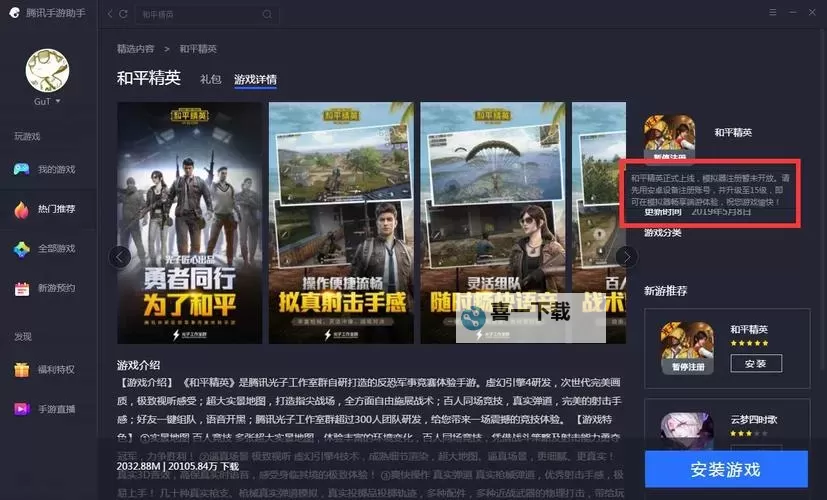Open the 灵活组队 parachute screenshot
Viewport: 827px width, 500px height.
(x=493, y=223)
